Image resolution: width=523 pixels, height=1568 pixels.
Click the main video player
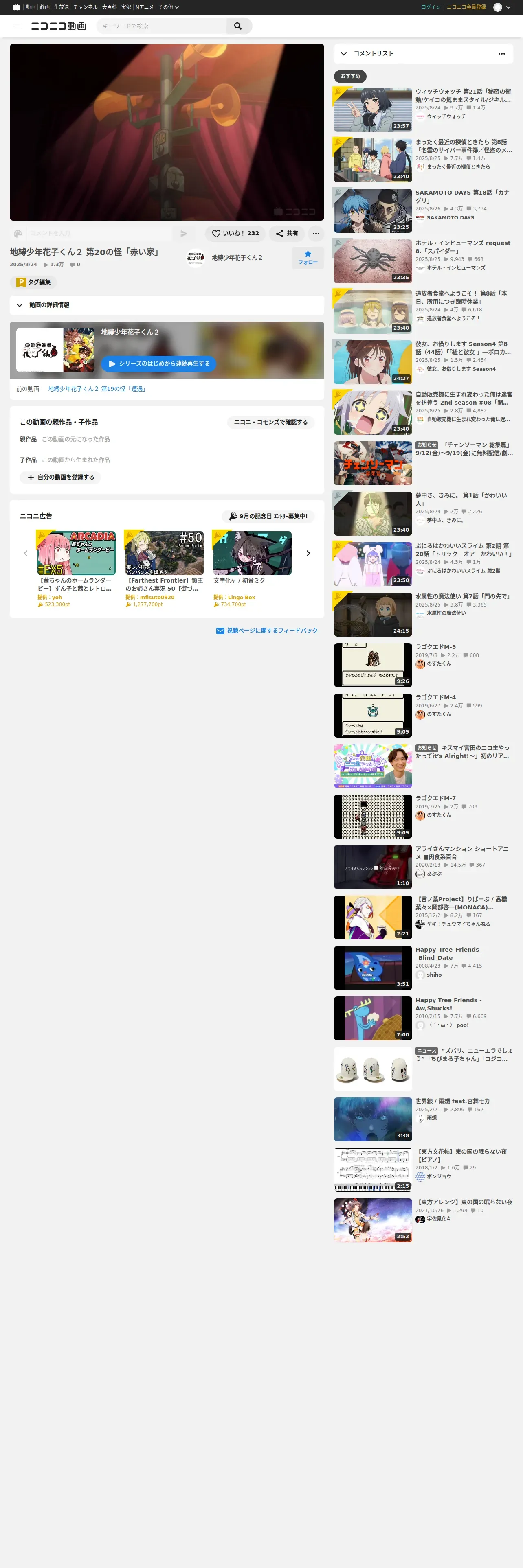point(167,132)
